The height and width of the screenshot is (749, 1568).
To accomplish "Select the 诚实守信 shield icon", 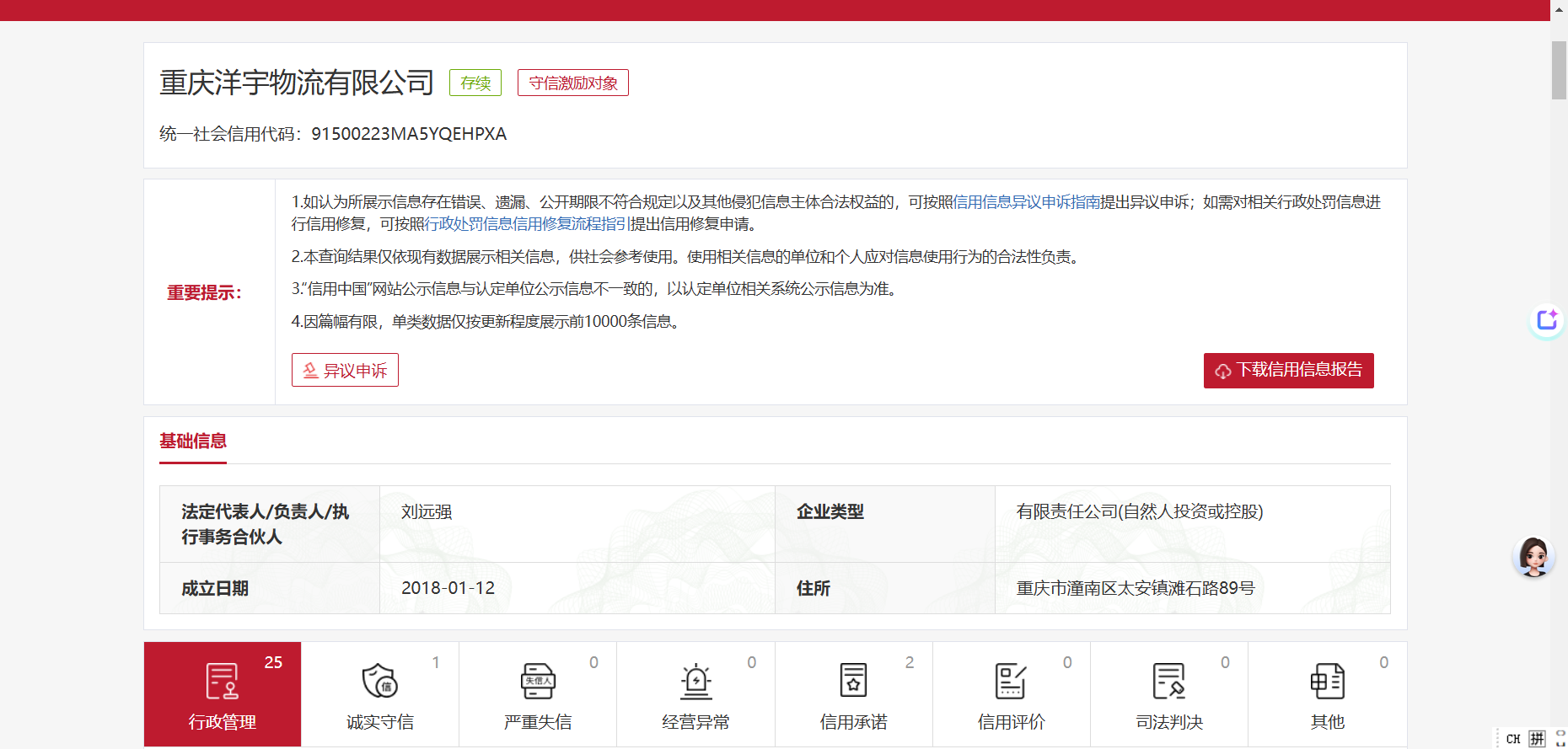I will click(379, 682).
